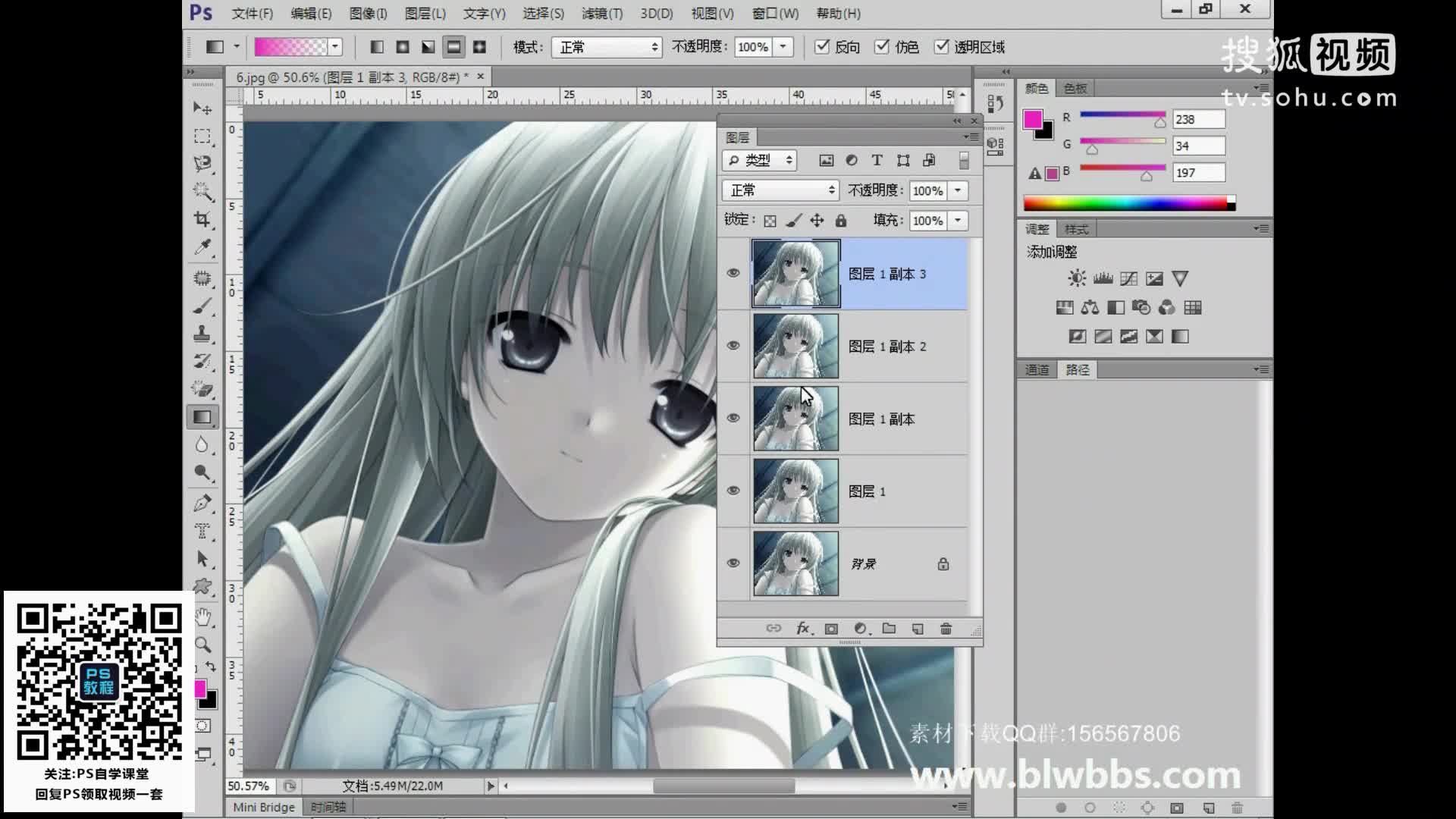Select the Crop tool
Viewport: 1456px width, 819px height.
pyautogui.click(x=202, y=220)
